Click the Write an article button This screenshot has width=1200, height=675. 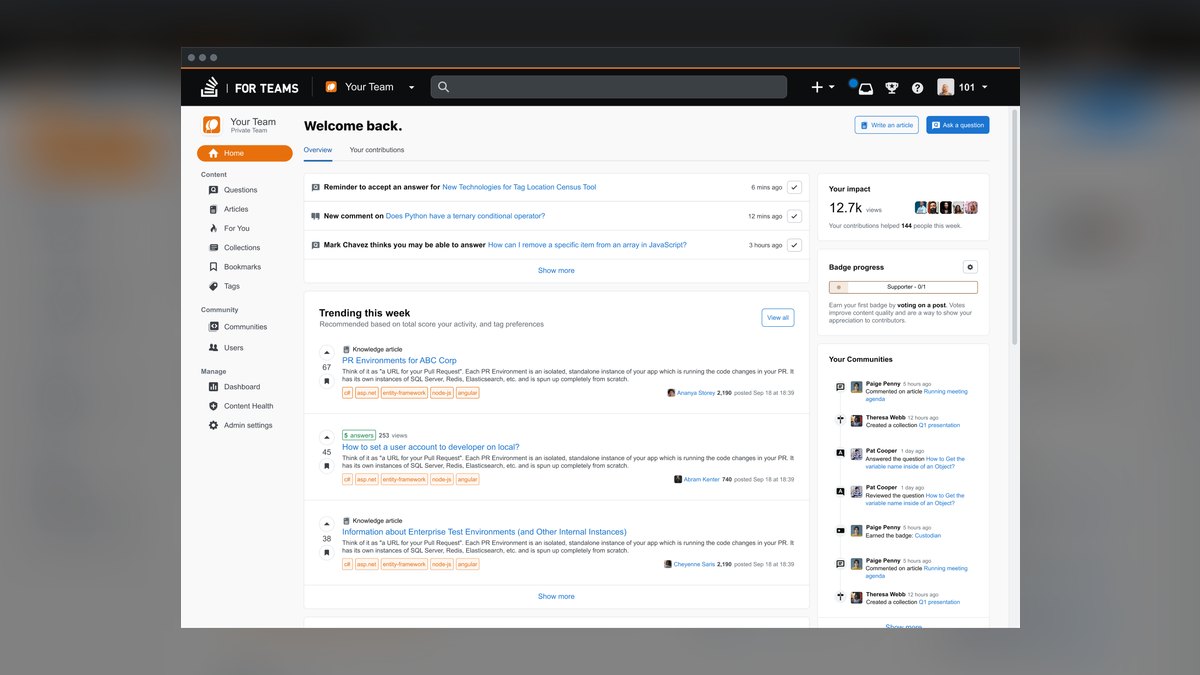pyautogui.click(x=886, y=125)
